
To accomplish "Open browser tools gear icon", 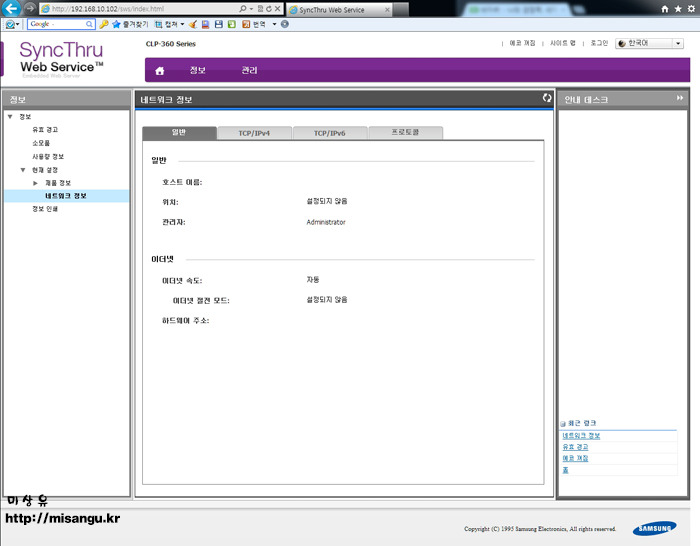I will point(692,9).
